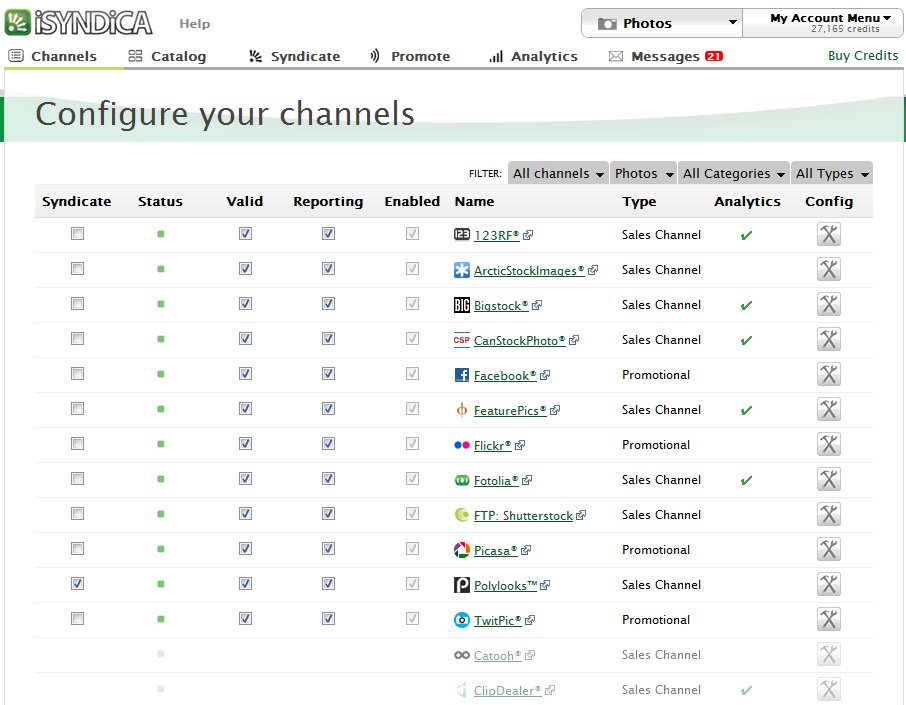Screen dimensions: 906x705
Task: Click external link icon next to Flickr
Action: pyautogui.click(x=520, y=445)
